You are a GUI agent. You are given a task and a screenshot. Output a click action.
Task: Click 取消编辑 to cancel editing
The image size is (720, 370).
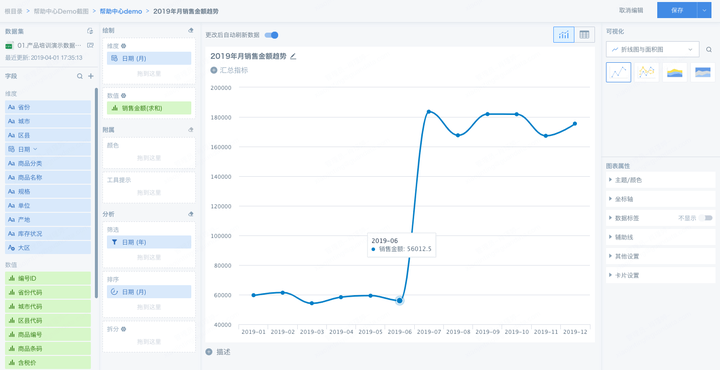[631, 10]
